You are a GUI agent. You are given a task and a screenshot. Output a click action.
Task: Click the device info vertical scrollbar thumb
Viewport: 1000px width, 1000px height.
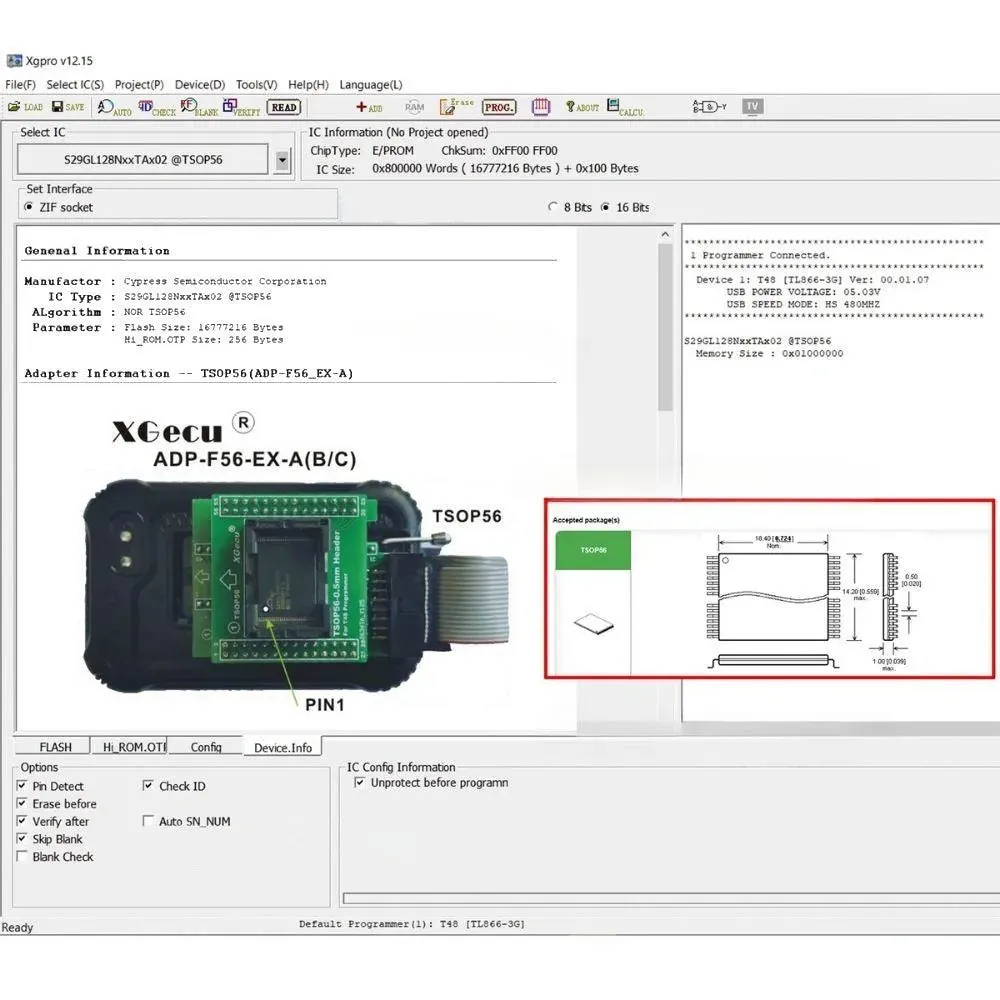tap(665, 327)
